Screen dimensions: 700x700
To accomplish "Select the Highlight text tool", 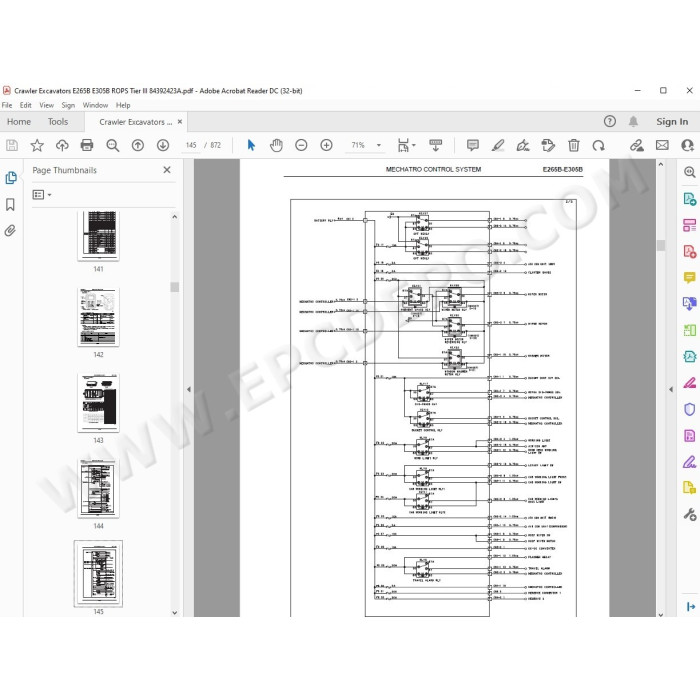I will (x=498, y=145).
